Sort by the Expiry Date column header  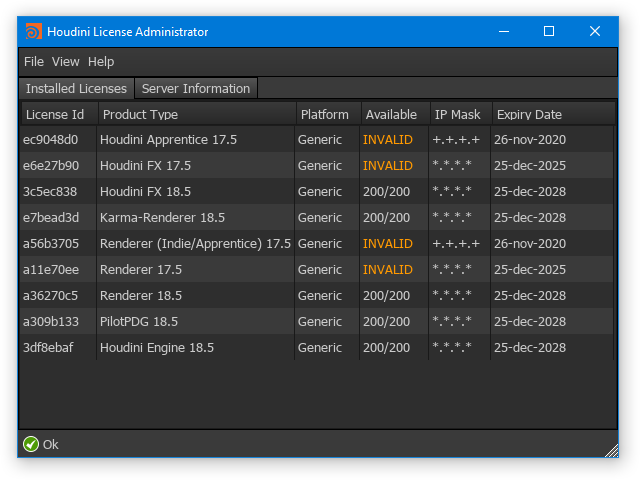pos(553,115)
